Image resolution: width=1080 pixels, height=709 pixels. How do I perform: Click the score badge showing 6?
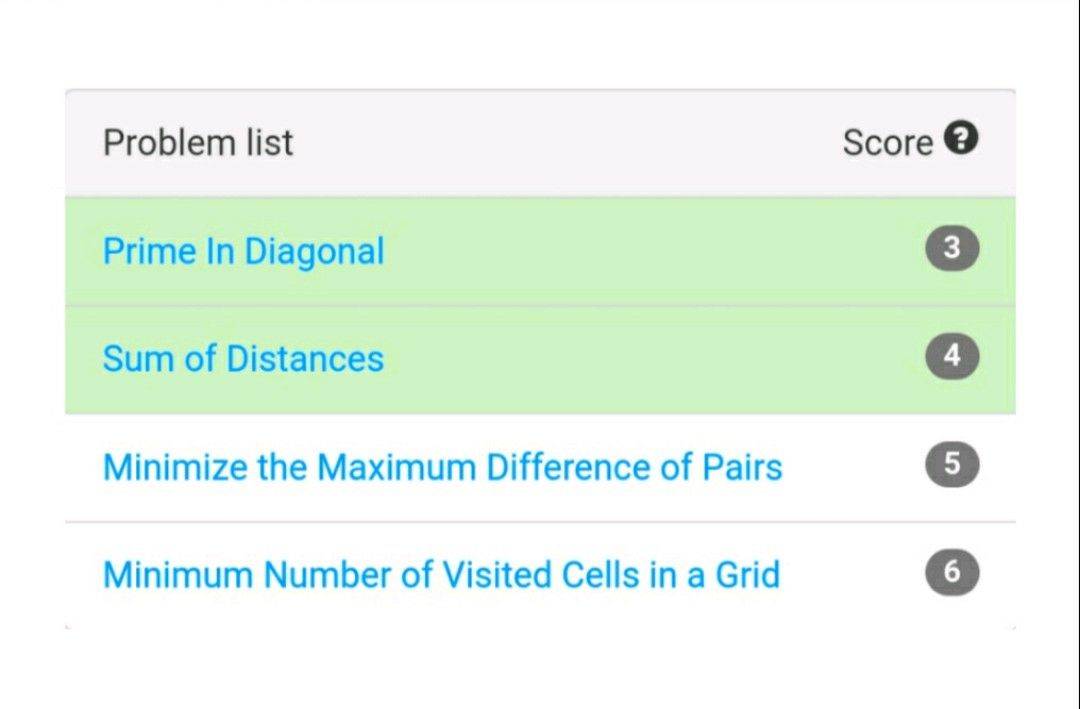click(952, 572)
